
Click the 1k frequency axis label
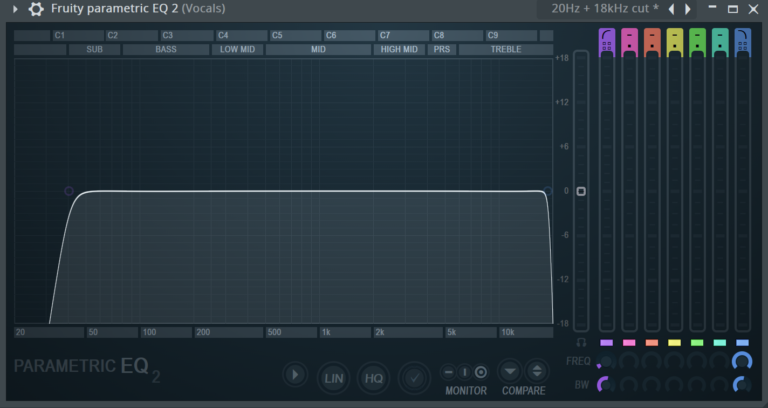(326, 332)
